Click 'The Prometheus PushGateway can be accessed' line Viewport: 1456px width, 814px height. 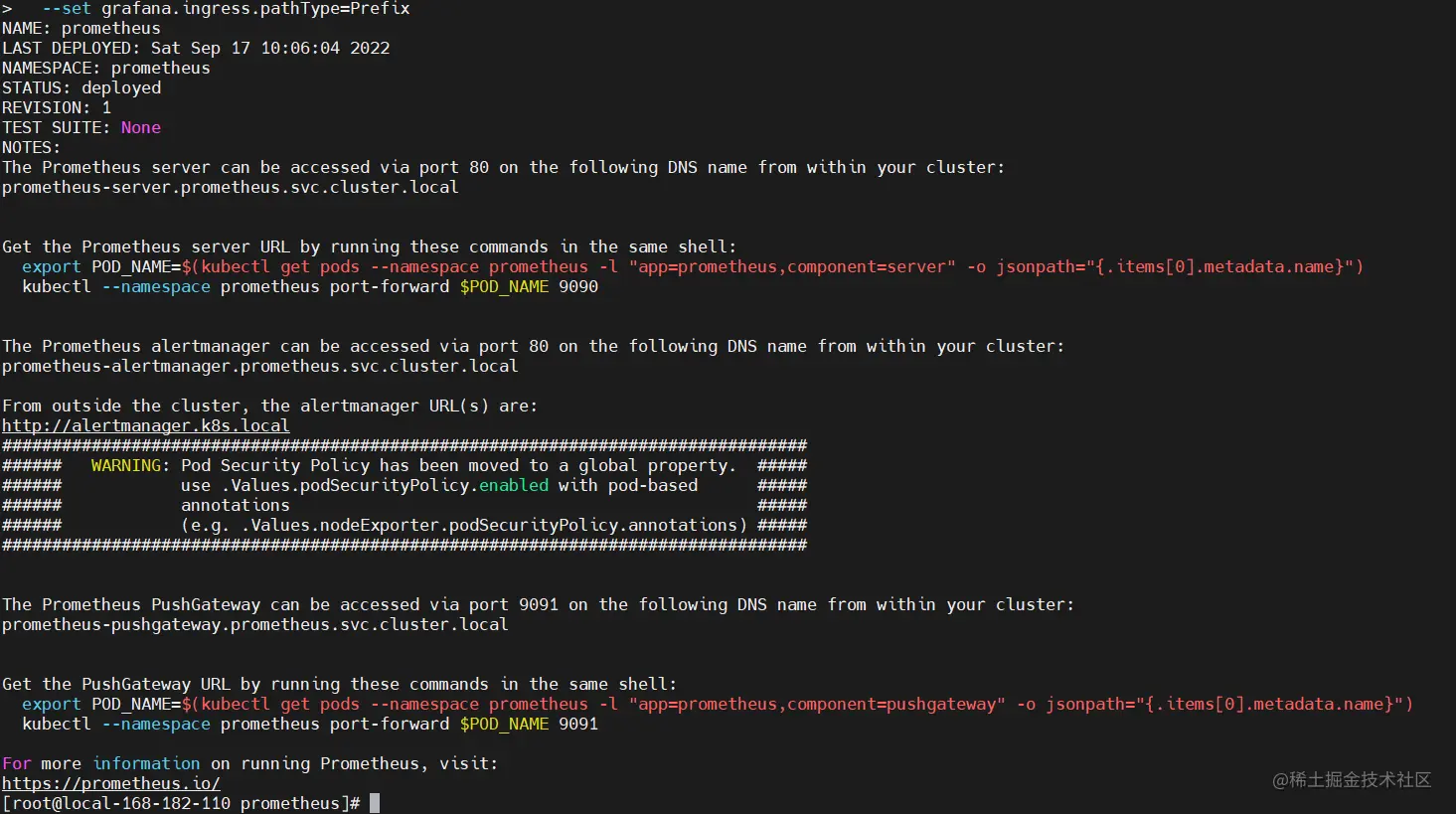[539, 604]
